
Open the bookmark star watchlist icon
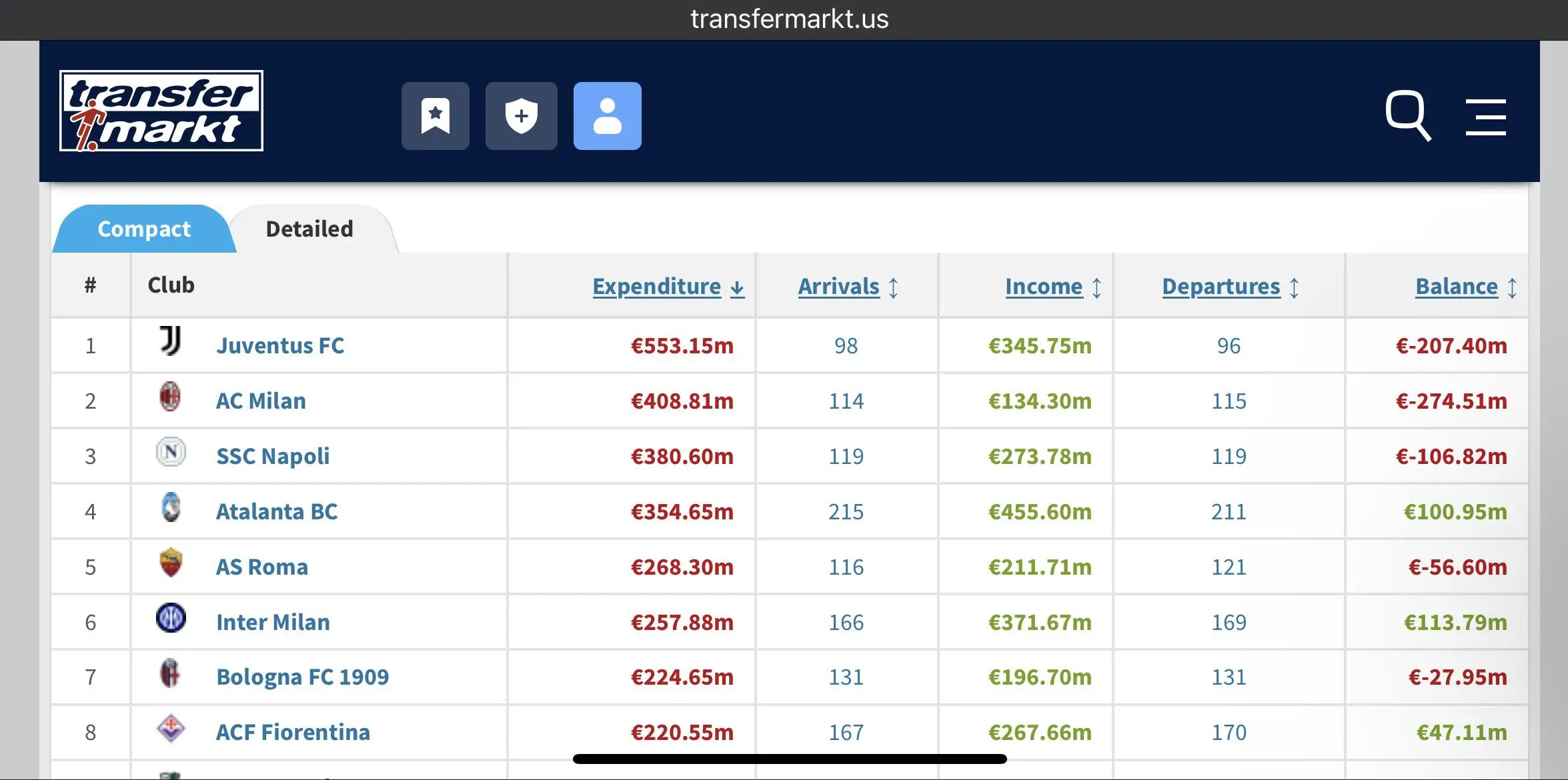436,116
